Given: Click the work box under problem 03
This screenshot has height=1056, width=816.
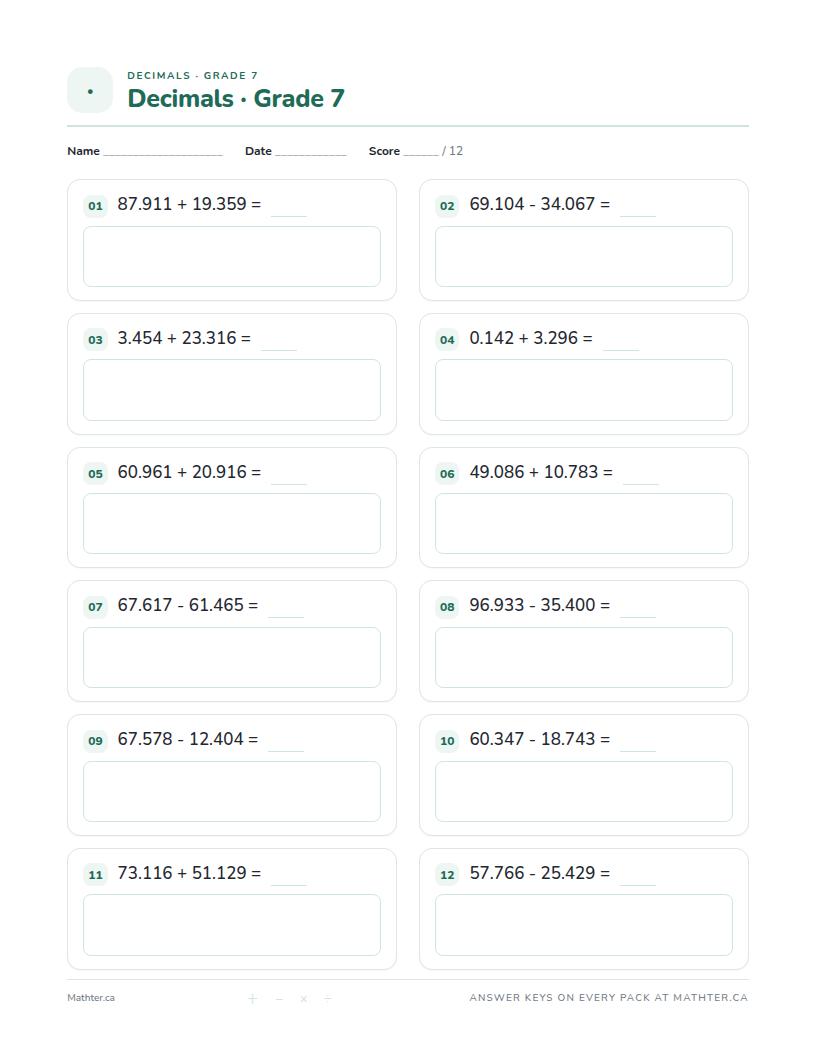Looking at the screenshot, I should point(232,390).
